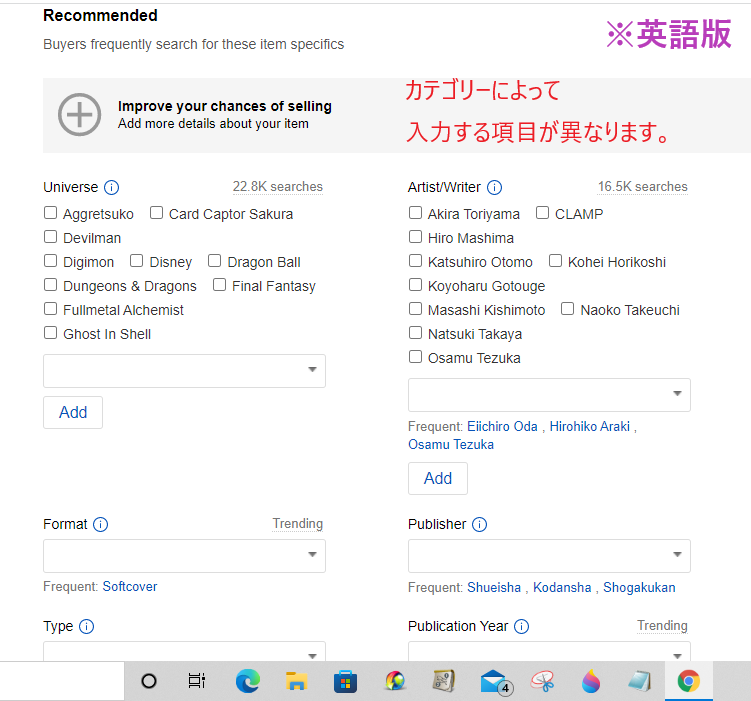Tick the CLAMP checkbox
Image resolution: width=751 pixels, height=701 pixels.
click(542, 213)
